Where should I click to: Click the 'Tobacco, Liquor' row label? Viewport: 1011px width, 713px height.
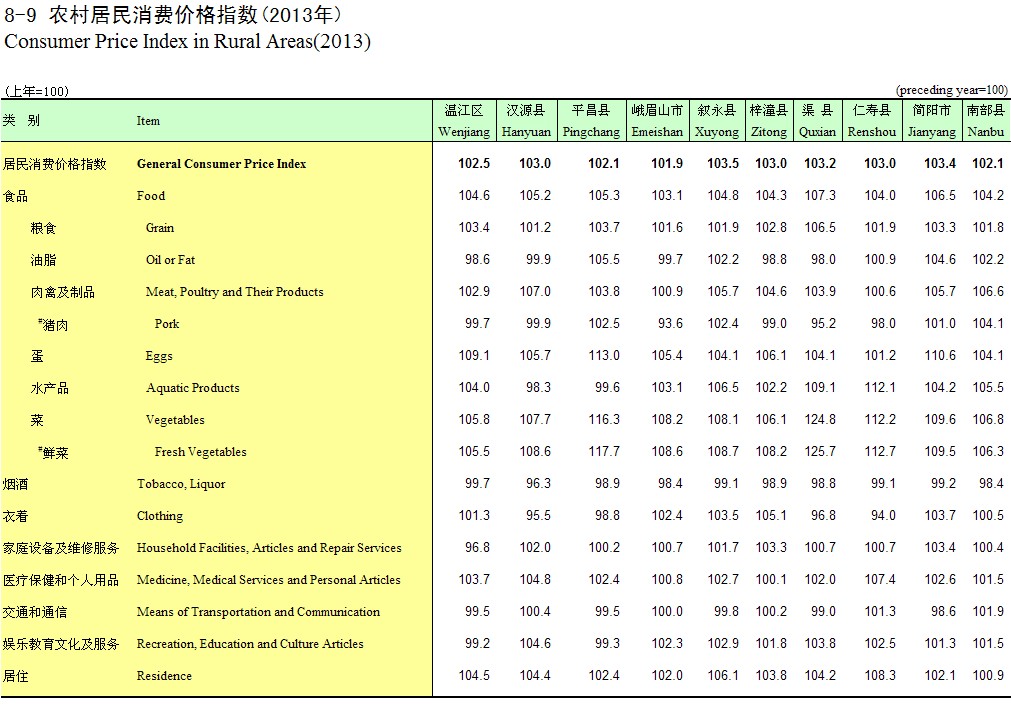181,484
